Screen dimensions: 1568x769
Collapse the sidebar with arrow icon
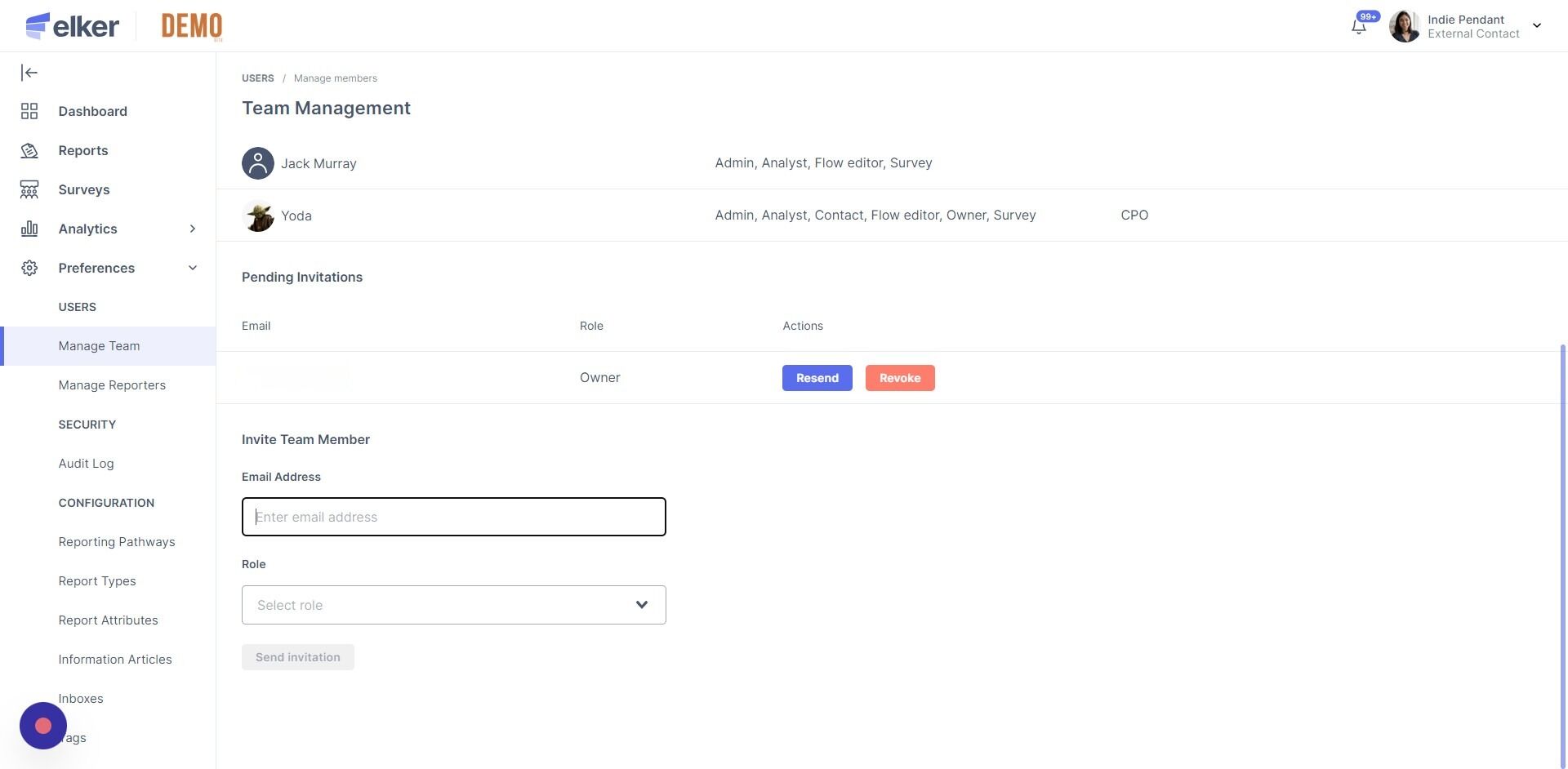tap(29, 73)
